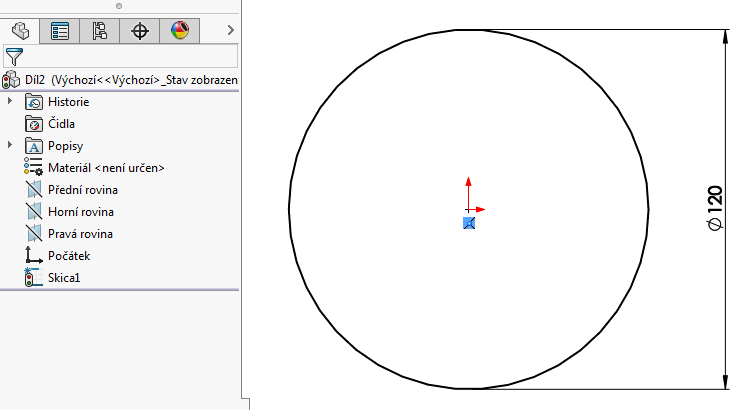This screenshot has width=750, height=410.
Task: Click the sketch origin point
Action: click(468, 210)
